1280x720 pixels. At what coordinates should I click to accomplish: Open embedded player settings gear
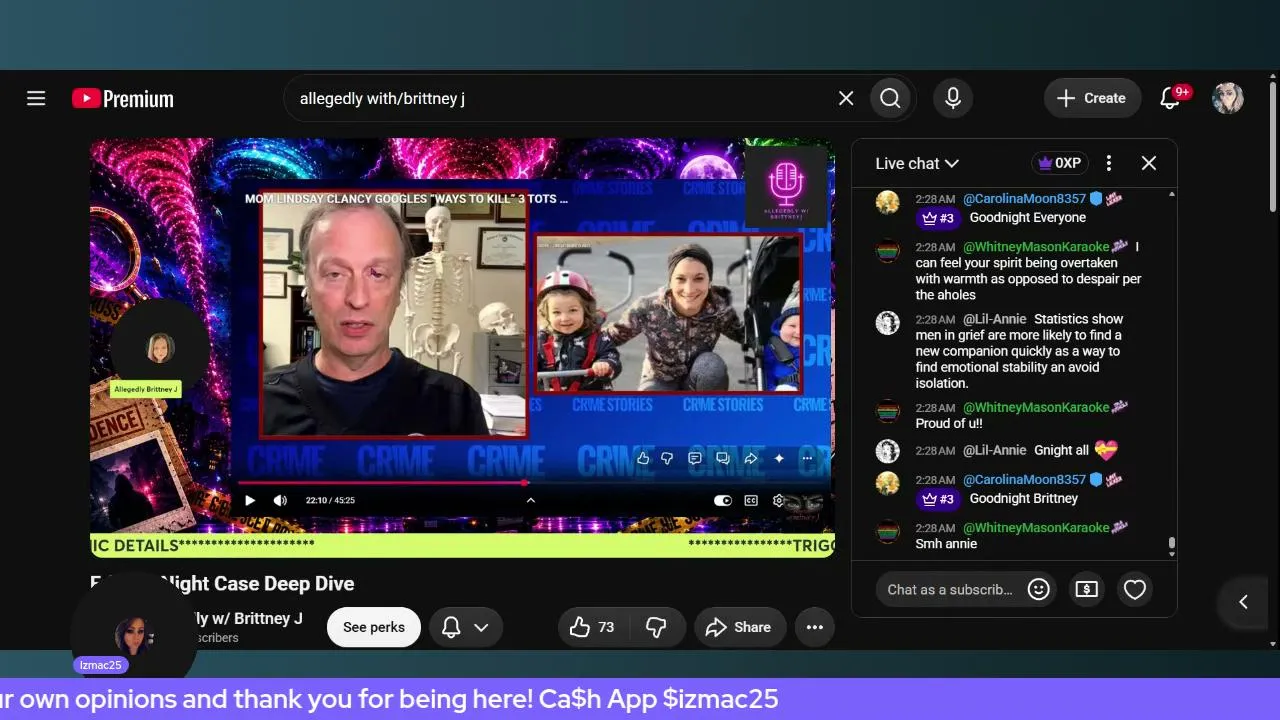(x=779, y=500)
